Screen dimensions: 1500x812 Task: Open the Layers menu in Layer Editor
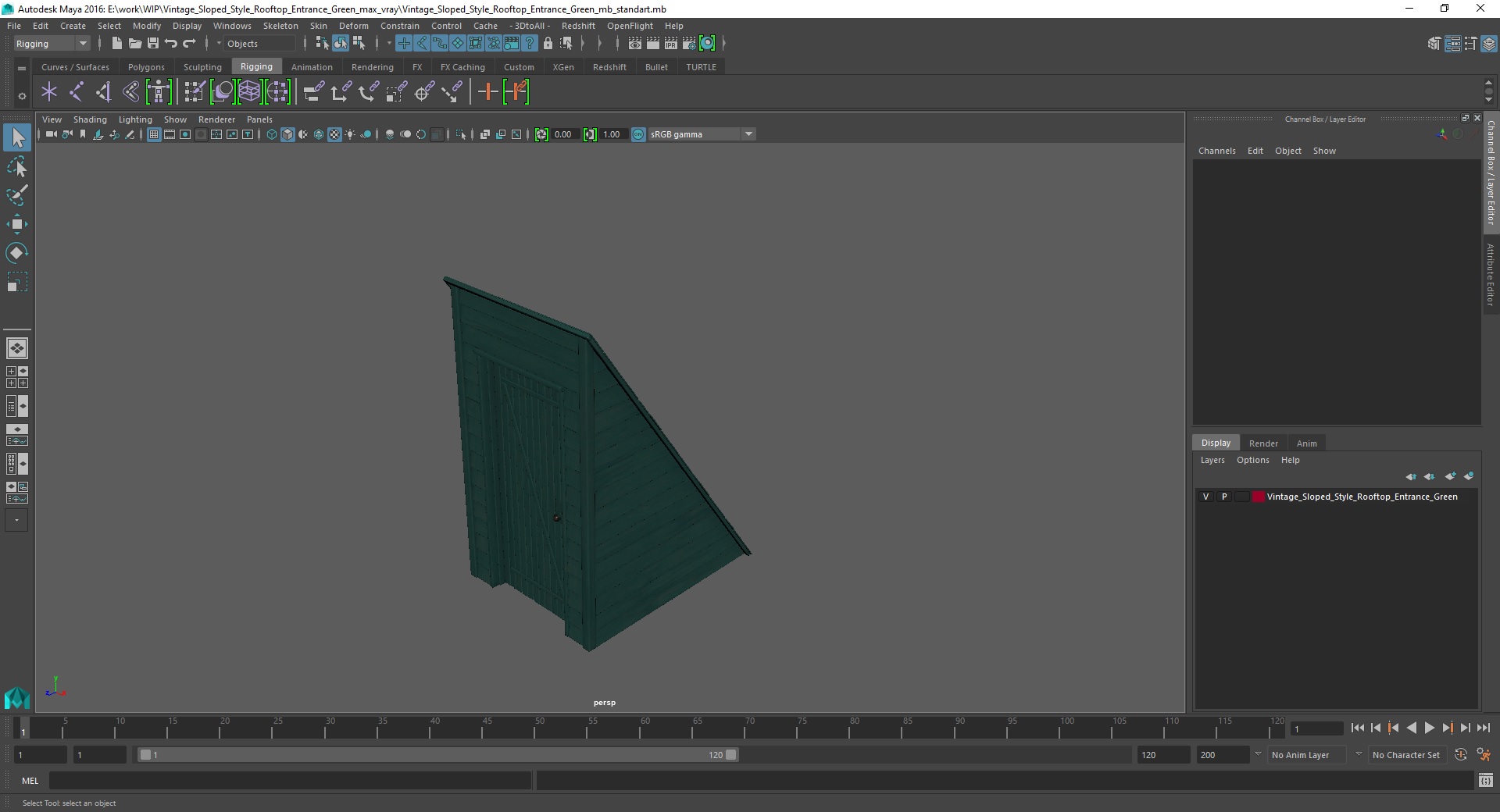1212,460
